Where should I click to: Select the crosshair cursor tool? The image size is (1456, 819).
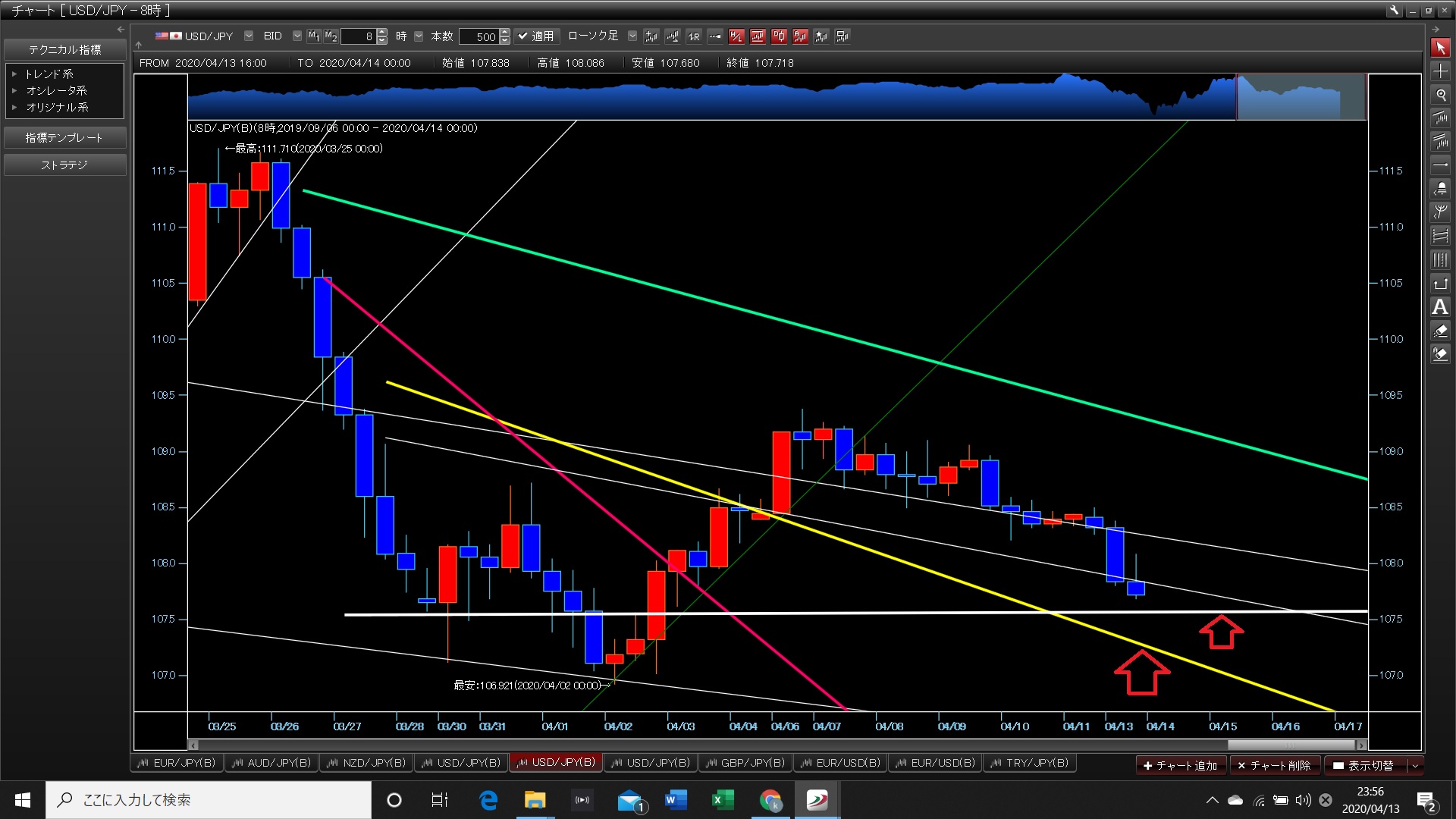(1440, 71)
